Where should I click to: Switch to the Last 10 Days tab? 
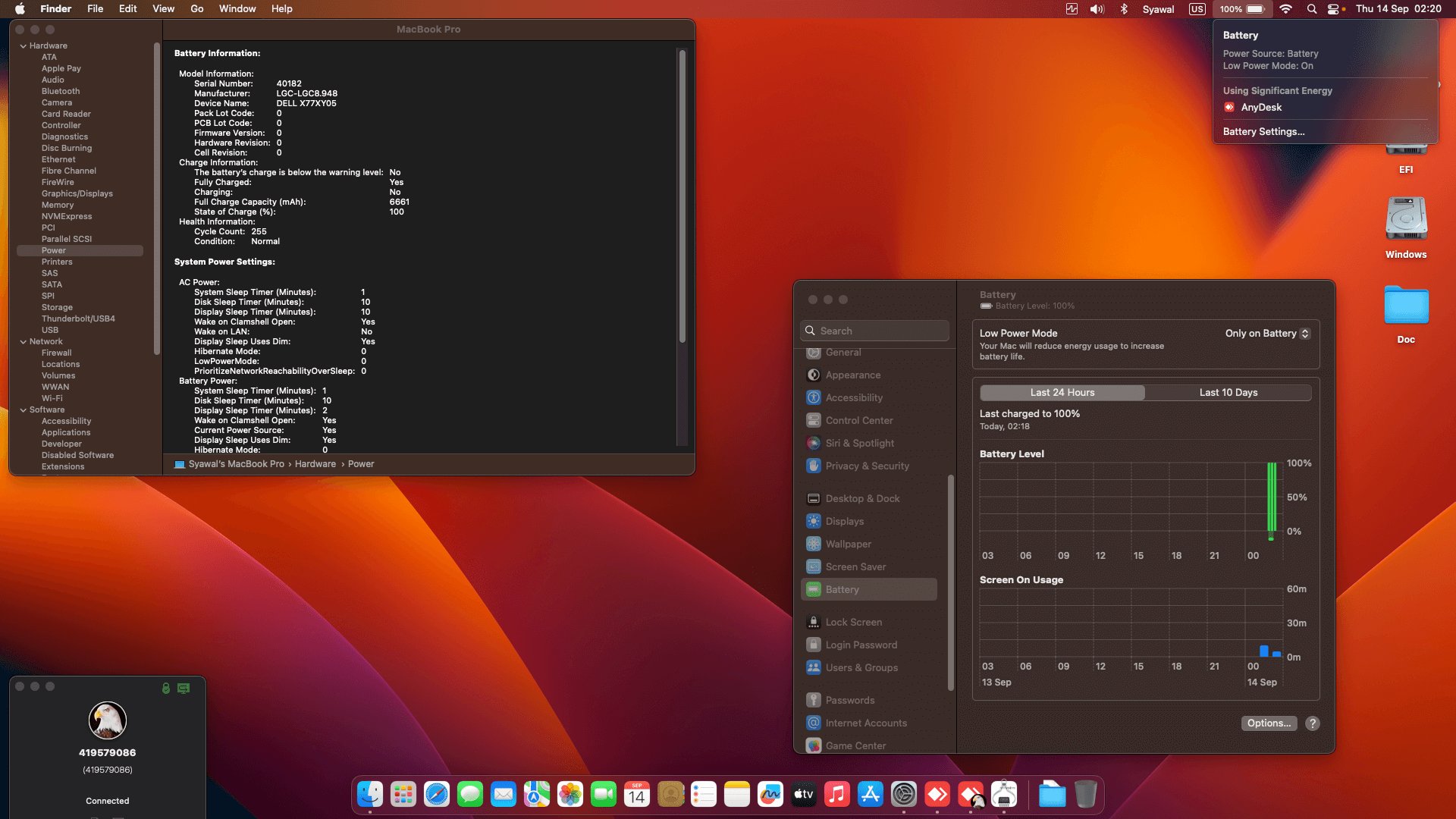[x=1228, y=392]
